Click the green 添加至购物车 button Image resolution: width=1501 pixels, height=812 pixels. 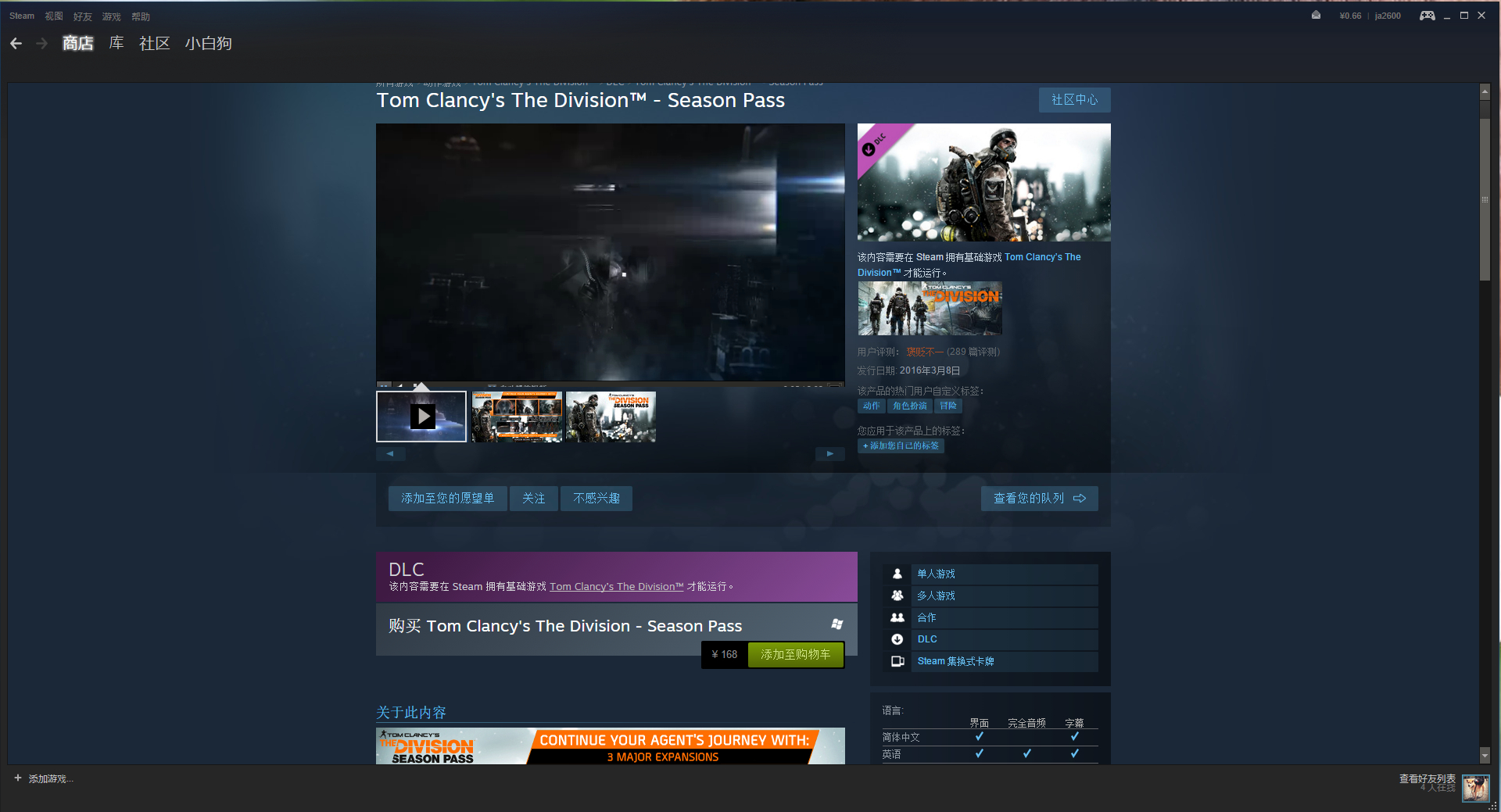click(x=796, y=655)
